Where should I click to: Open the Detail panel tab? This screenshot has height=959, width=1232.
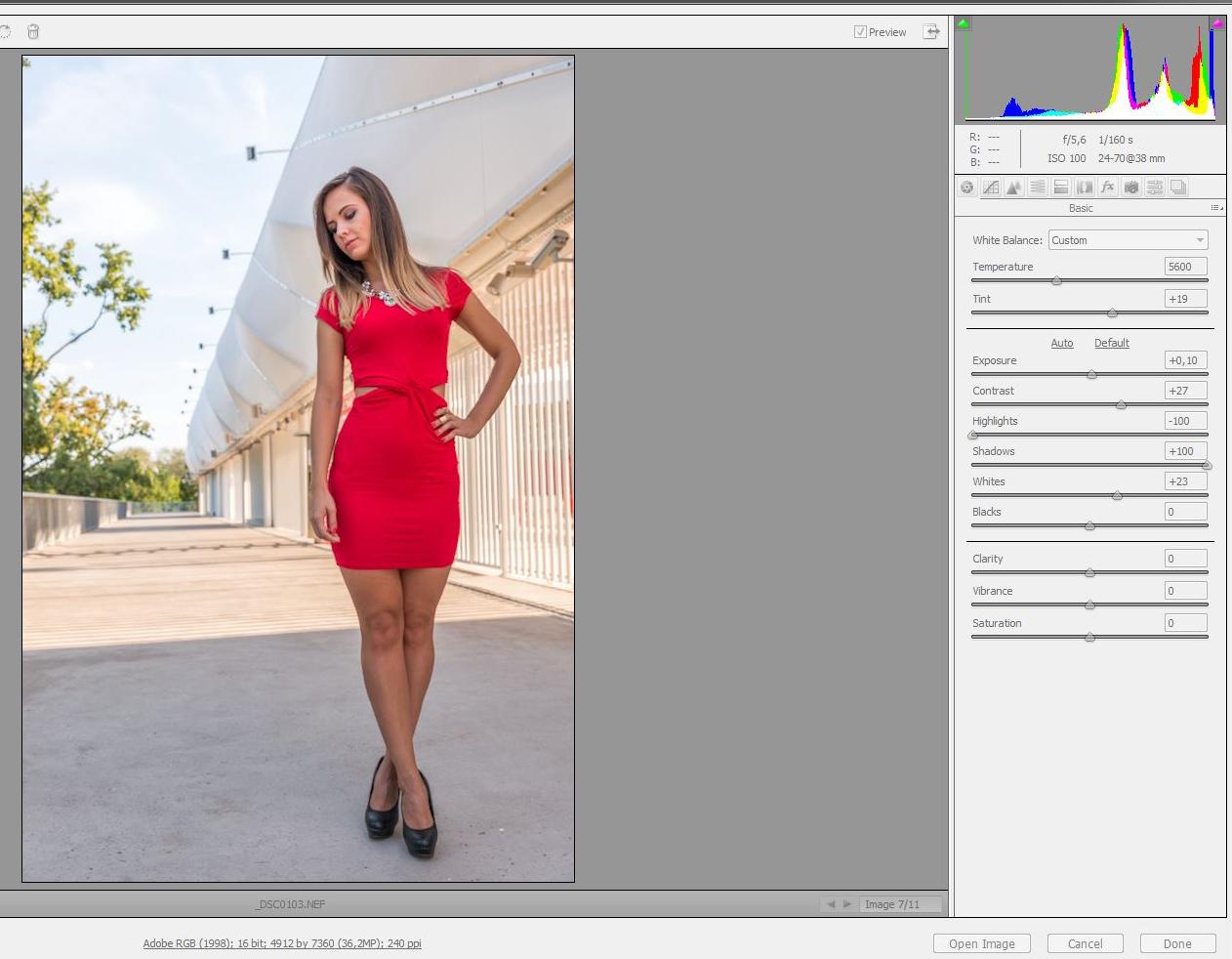1013,188
